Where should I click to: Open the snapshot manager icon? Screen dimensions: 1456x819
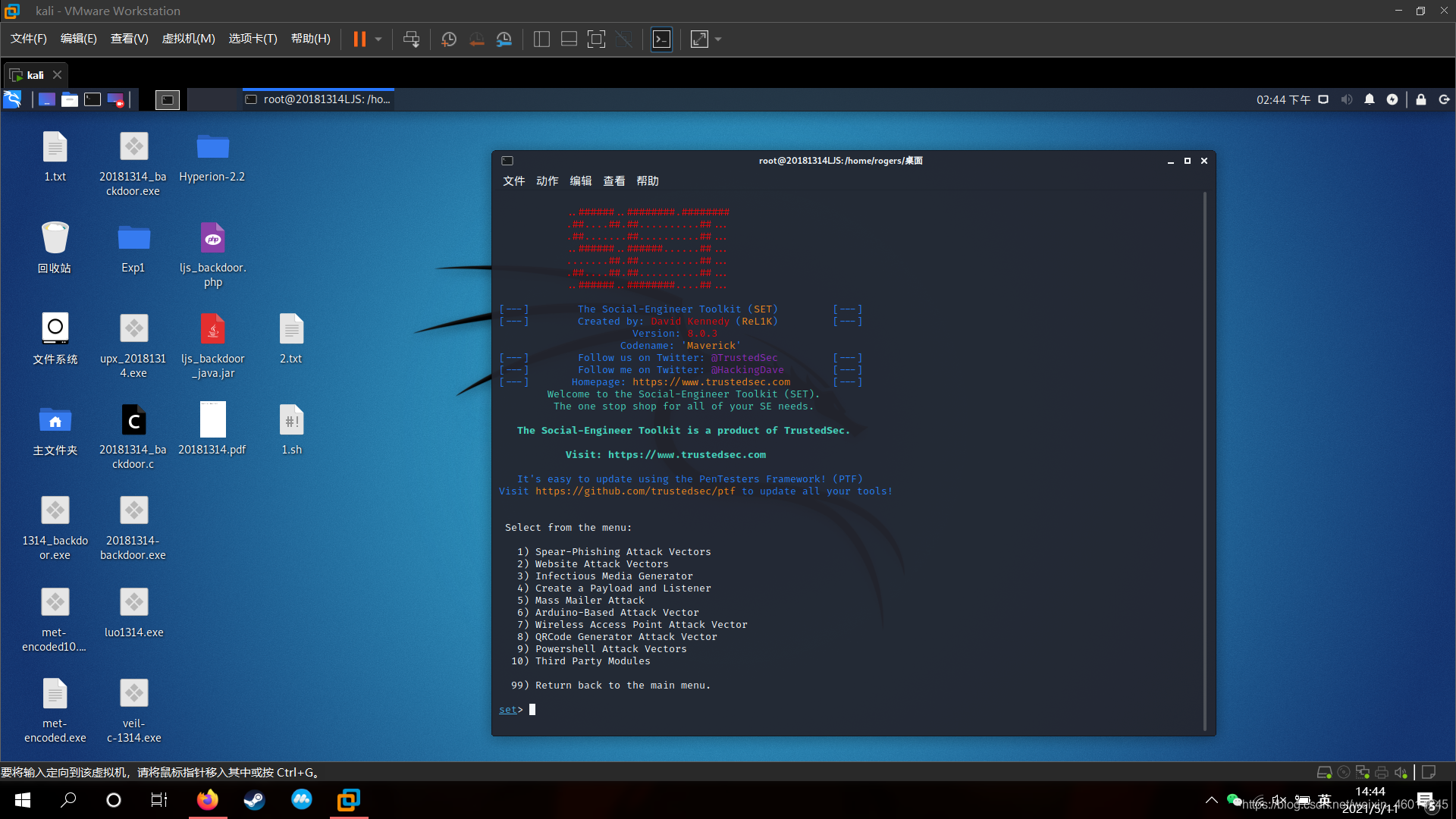[x=504, y=39]
